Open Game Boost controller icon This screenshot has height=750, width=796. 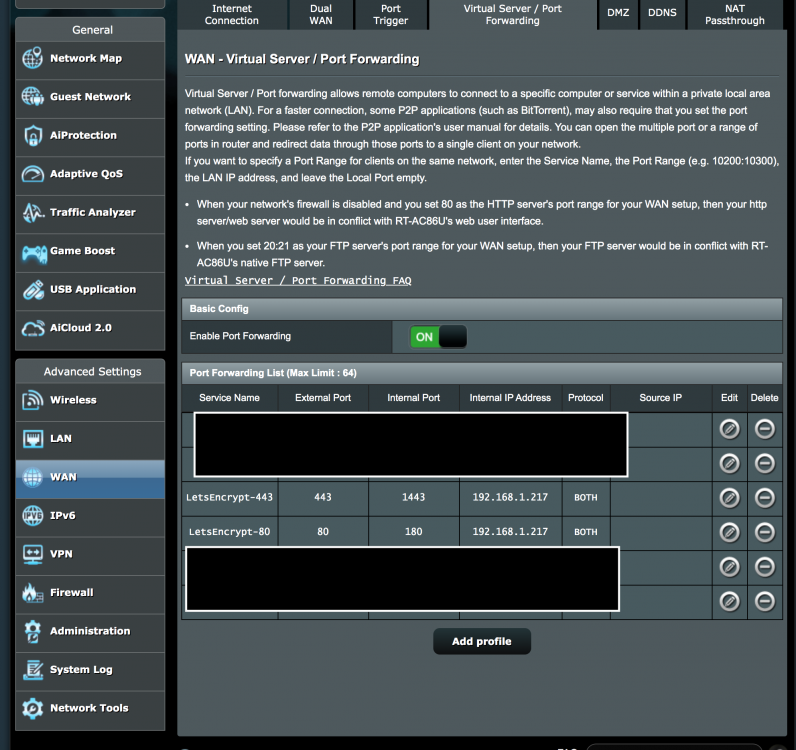[x=34, y=252]
